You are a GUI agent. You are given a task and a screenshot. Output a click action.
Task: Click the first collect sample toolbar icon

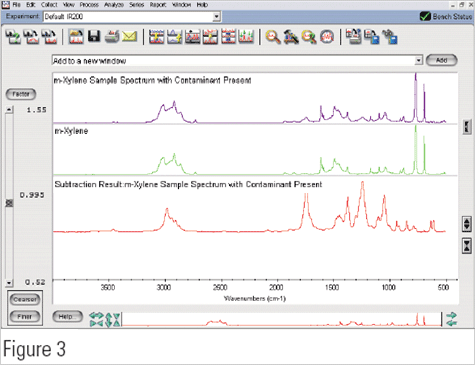13,37
